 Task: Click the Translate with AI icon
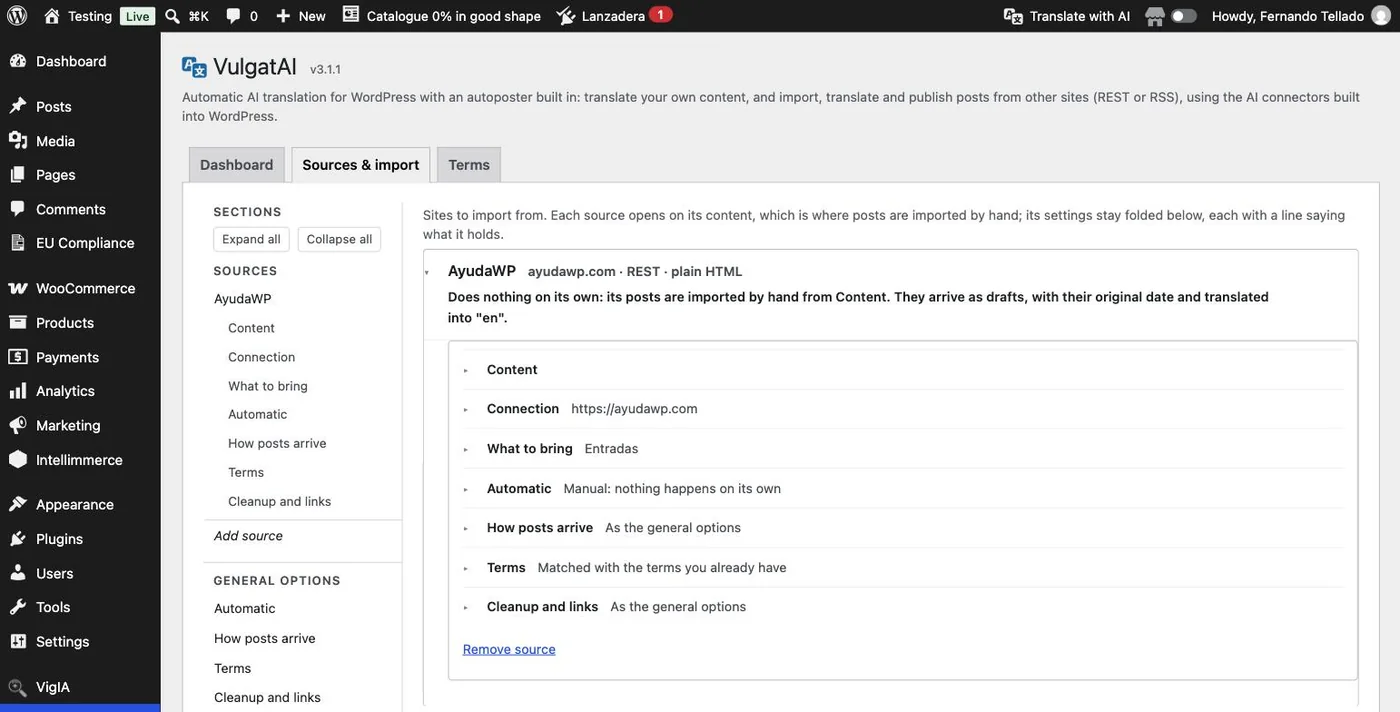pyautogui.click(x=1013, y=16)
